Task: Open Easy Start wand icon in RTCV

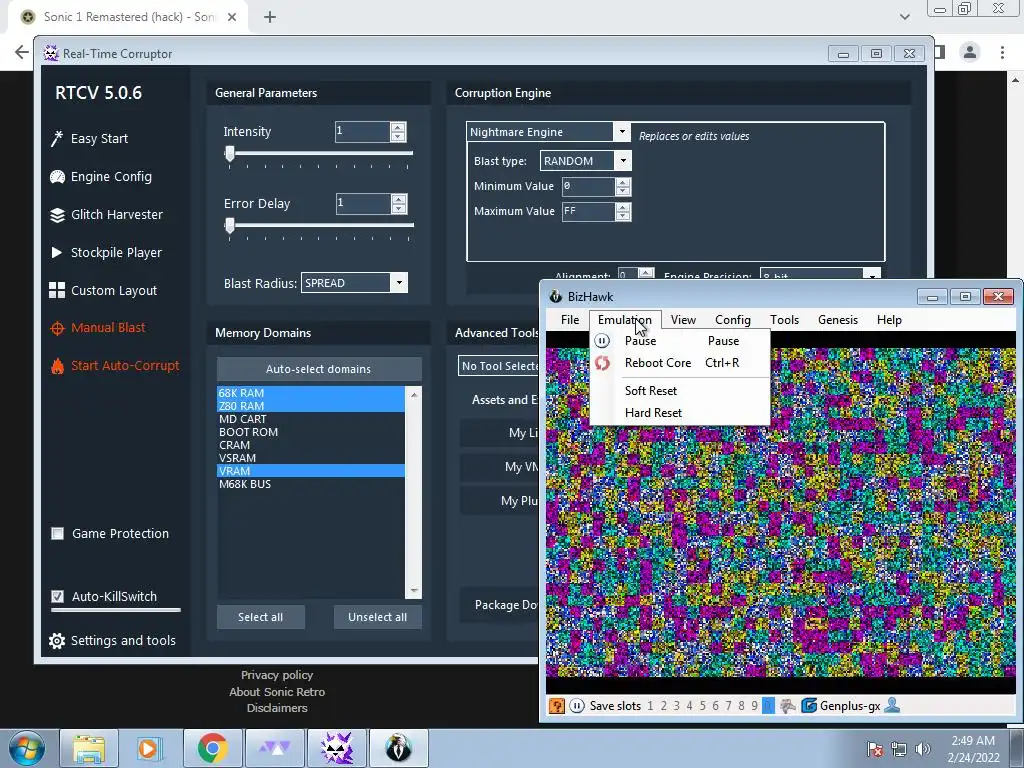Action: (x=57, y=138)
